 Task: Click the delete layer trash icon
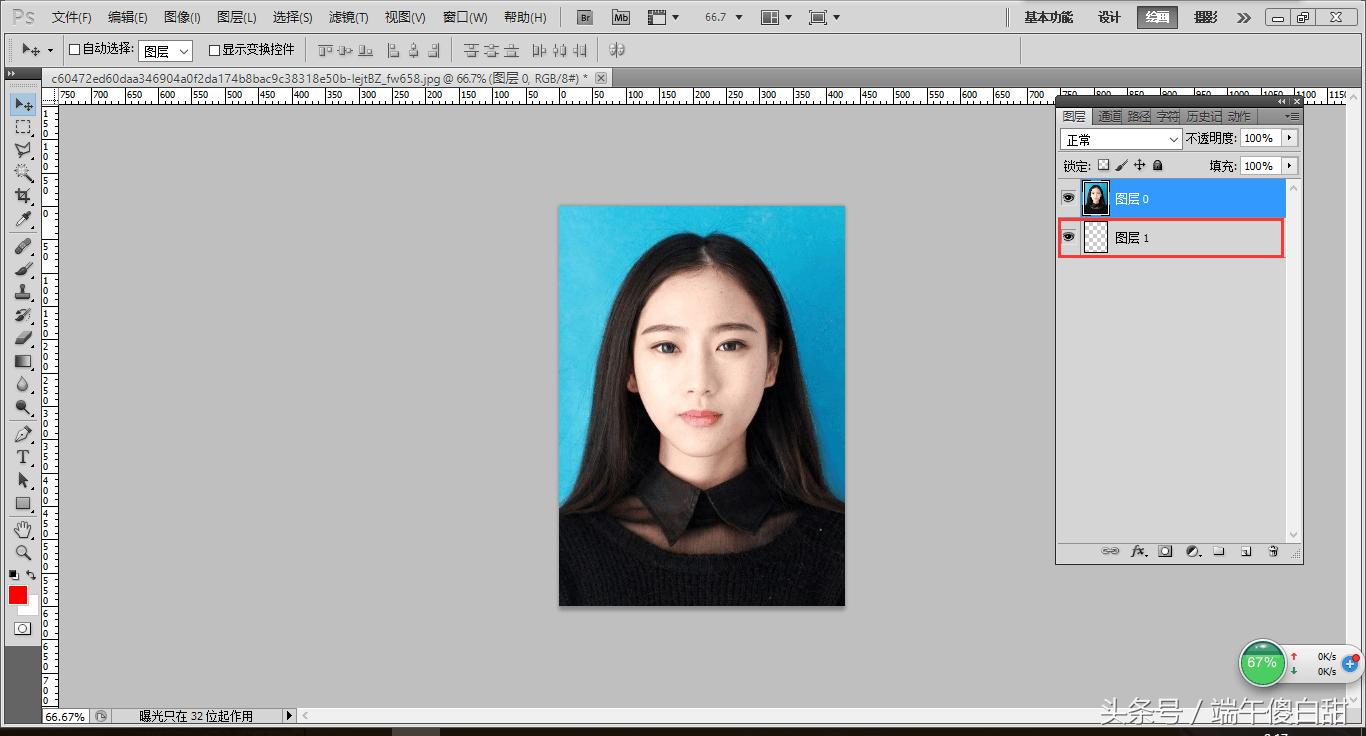pos(1273,551)
